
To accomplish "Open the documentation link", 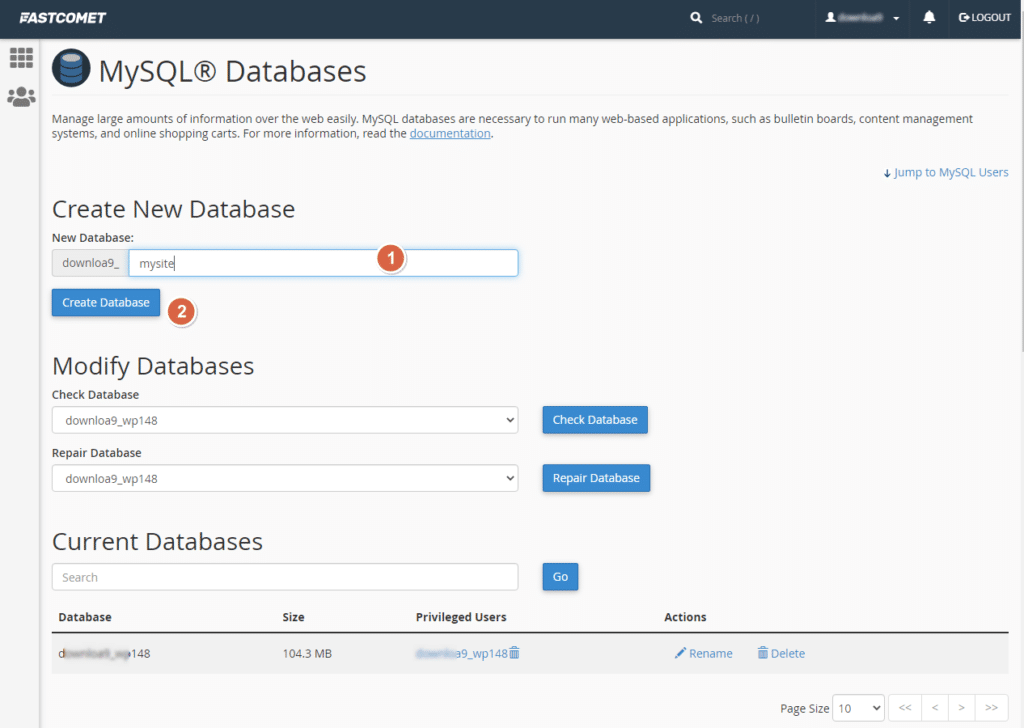I will point(450,133).
